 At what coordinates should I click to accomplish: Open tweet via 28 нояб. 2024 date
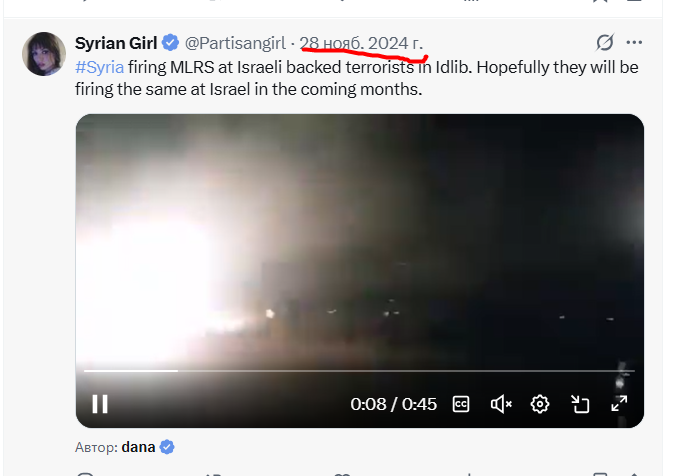click(361, 43)
